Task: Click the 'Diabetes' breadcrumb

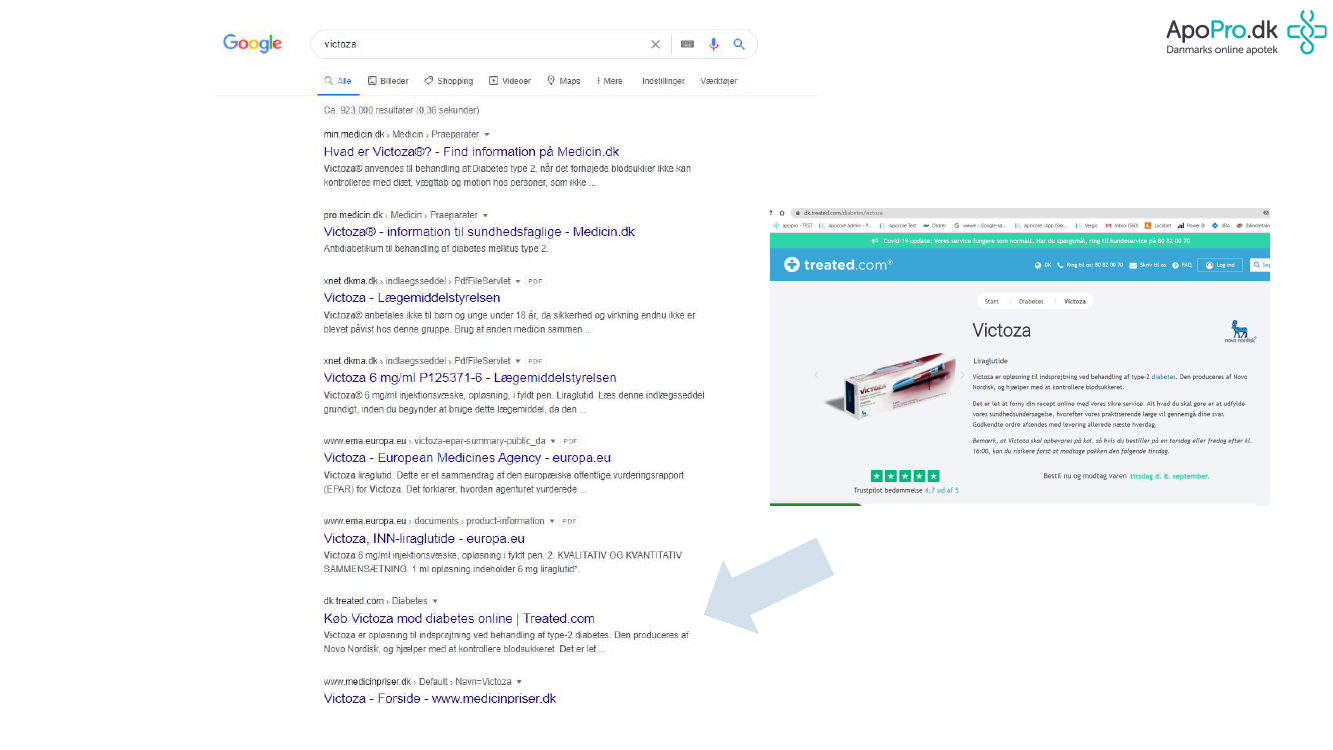Action: click(1031, 301)
